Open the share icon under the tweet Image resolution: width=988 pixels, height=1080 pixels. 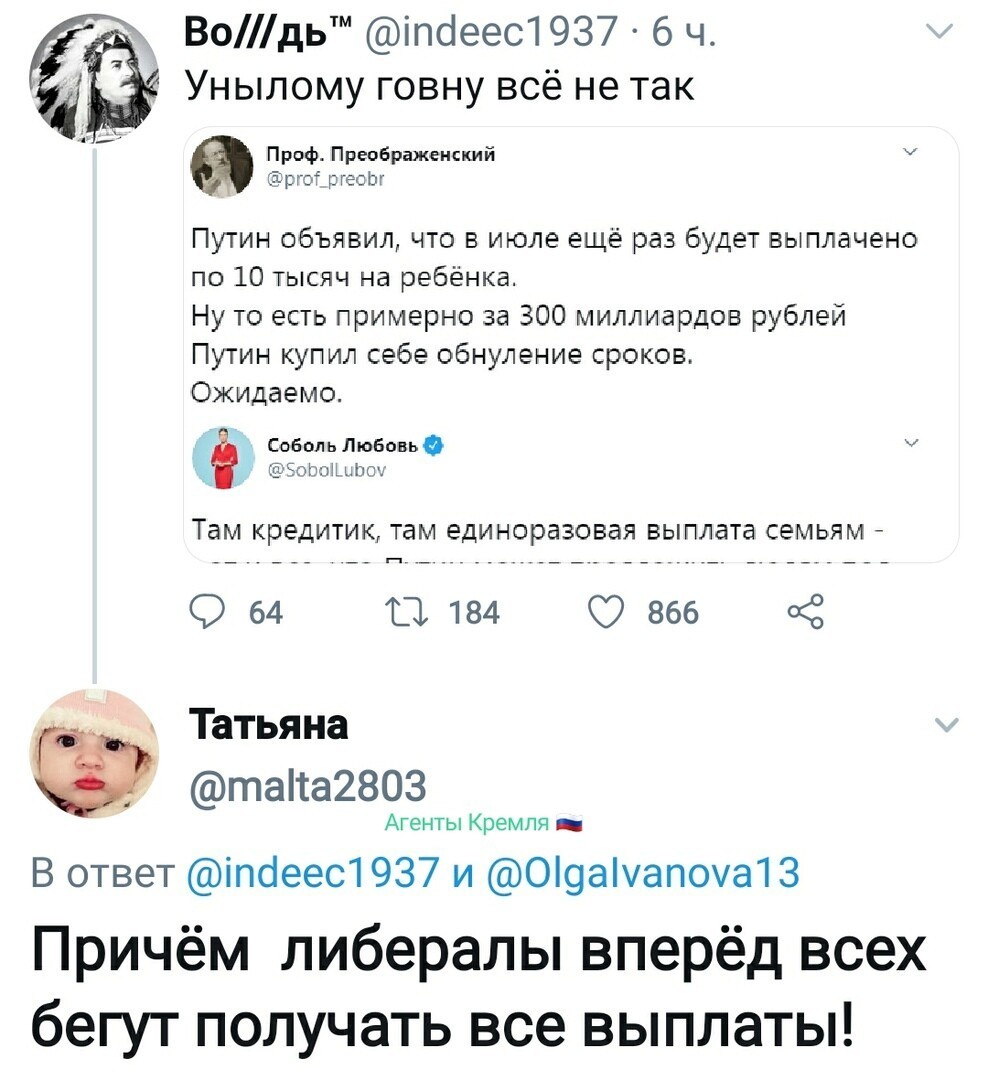(805, 612)
